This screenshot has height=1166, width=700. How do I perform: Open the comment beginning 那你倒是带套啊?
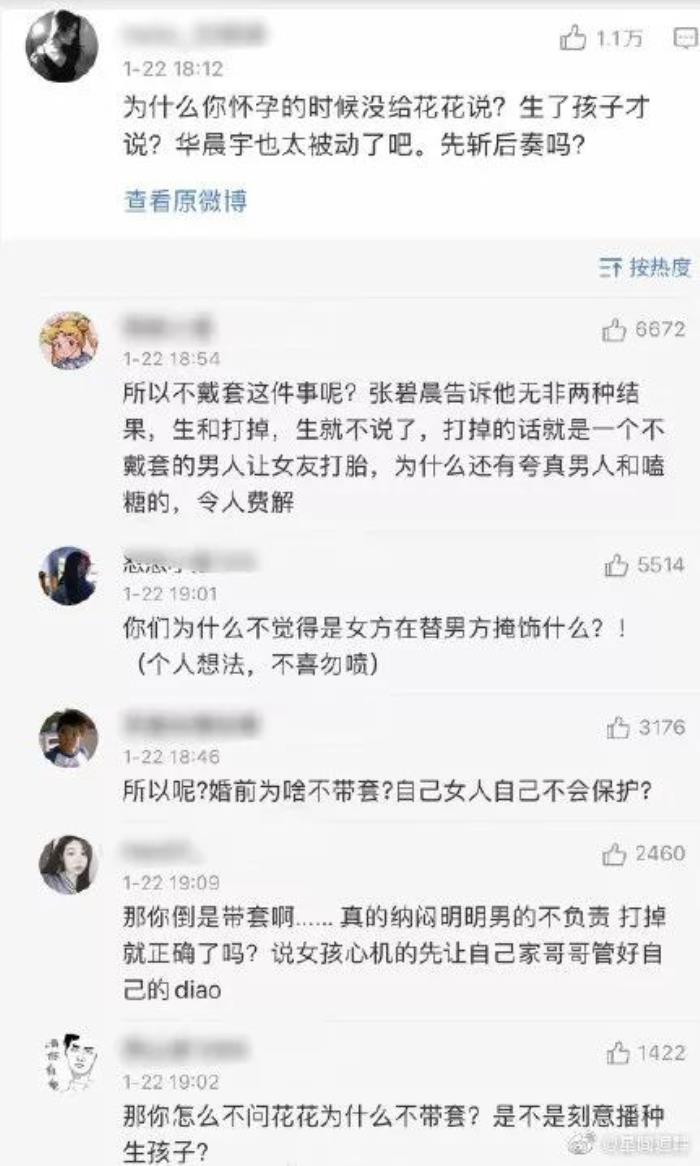394,953
